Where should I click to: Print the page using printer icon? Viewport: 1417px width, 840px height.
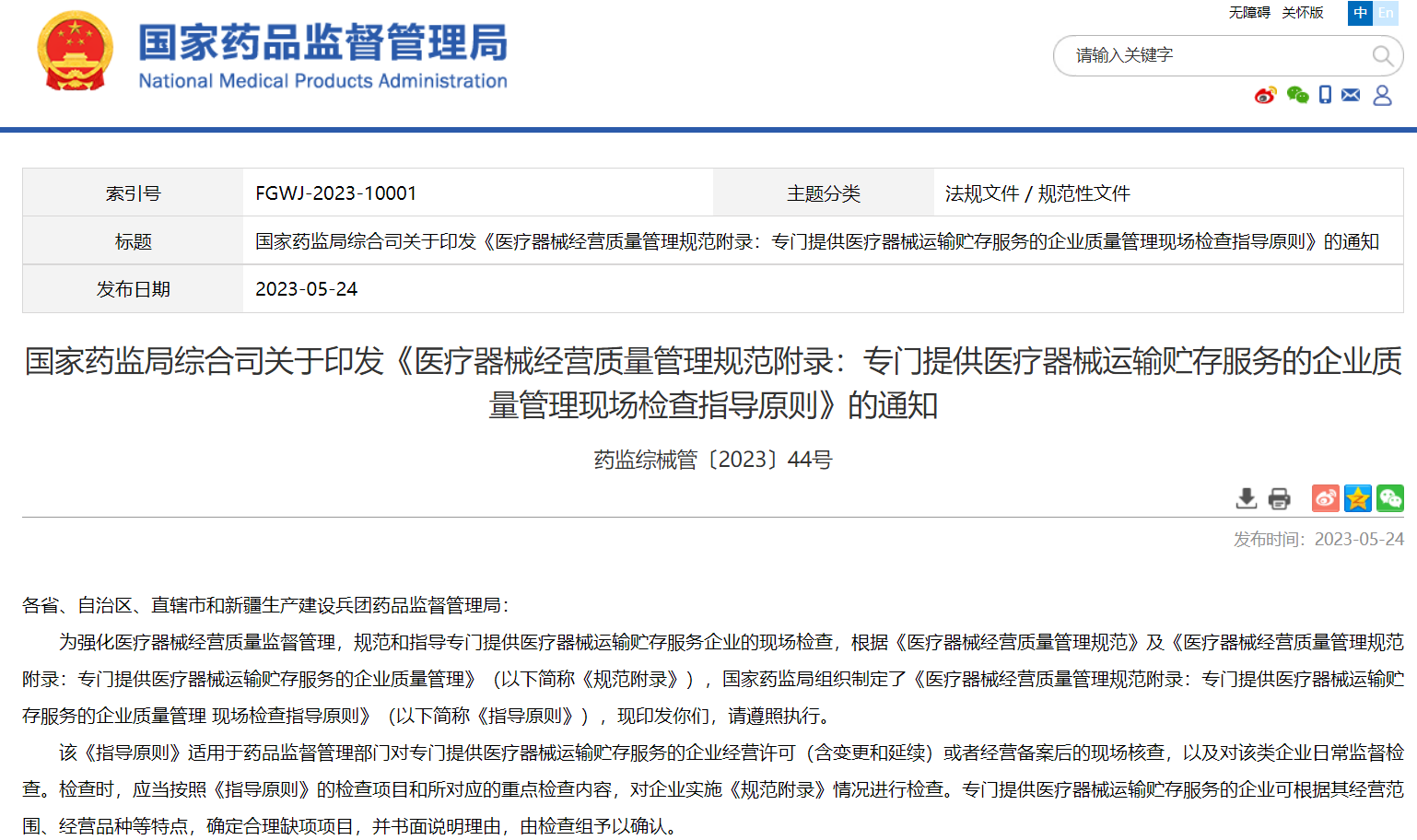[1279, 498]
